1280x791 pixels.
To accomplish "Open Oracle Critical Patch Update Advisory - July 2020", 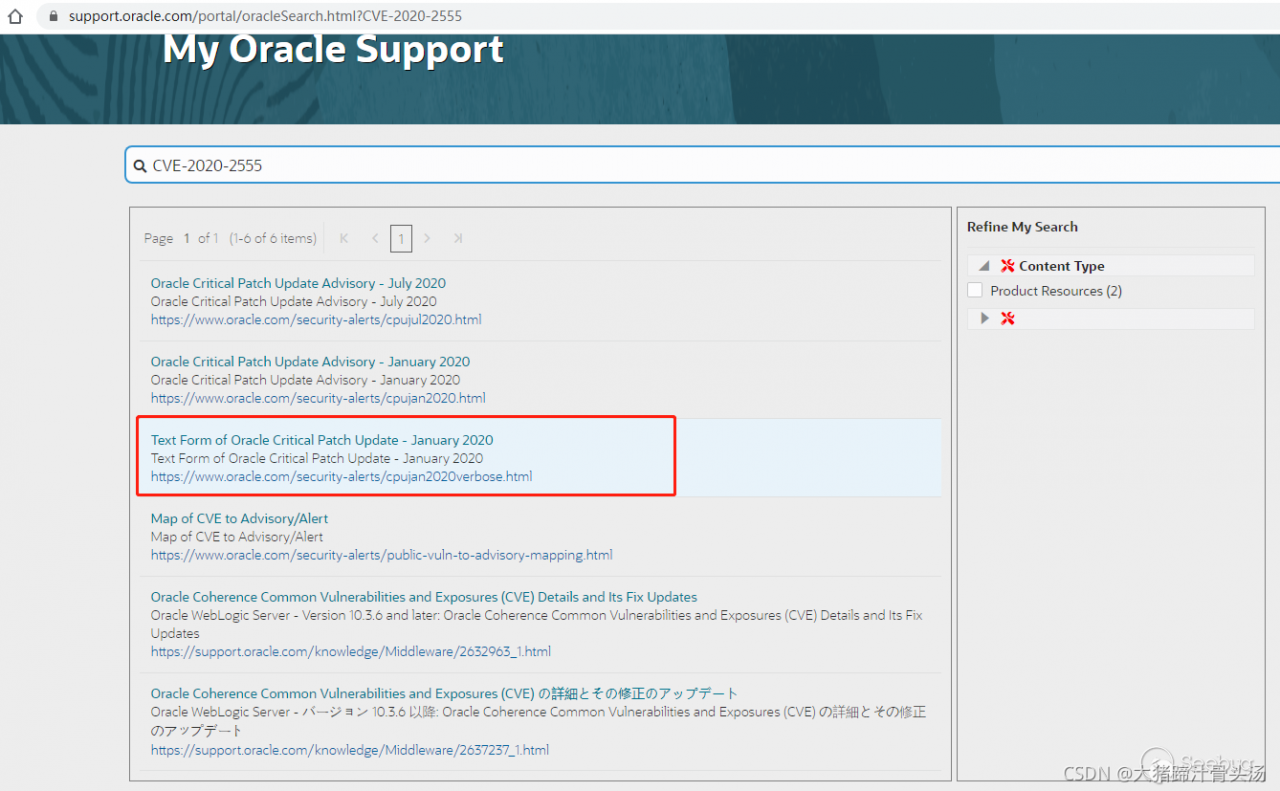I will tap(298, 283).
